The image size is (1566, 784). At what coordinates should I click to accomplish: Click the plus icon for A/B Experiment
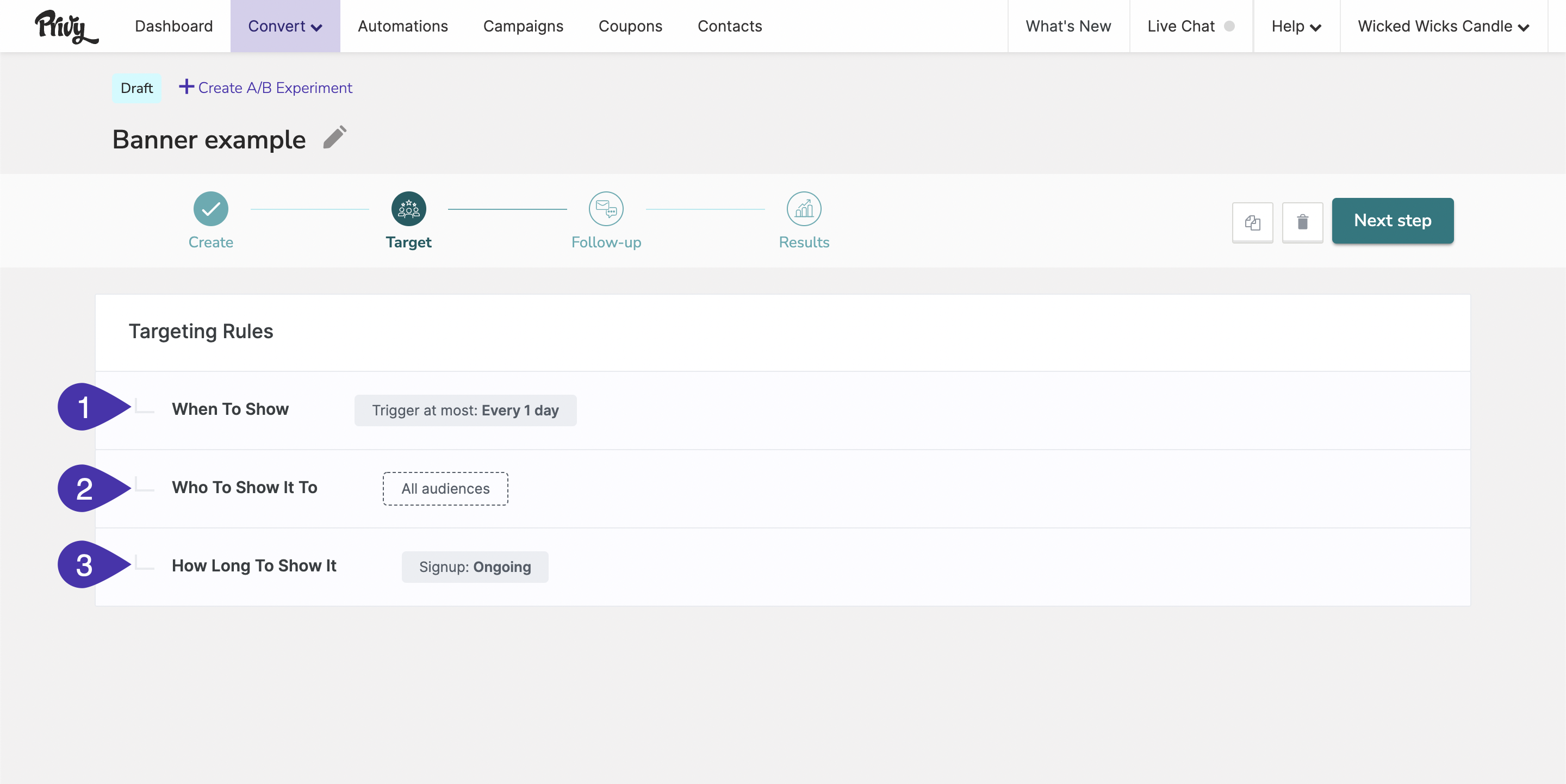(x=186, y=87)
